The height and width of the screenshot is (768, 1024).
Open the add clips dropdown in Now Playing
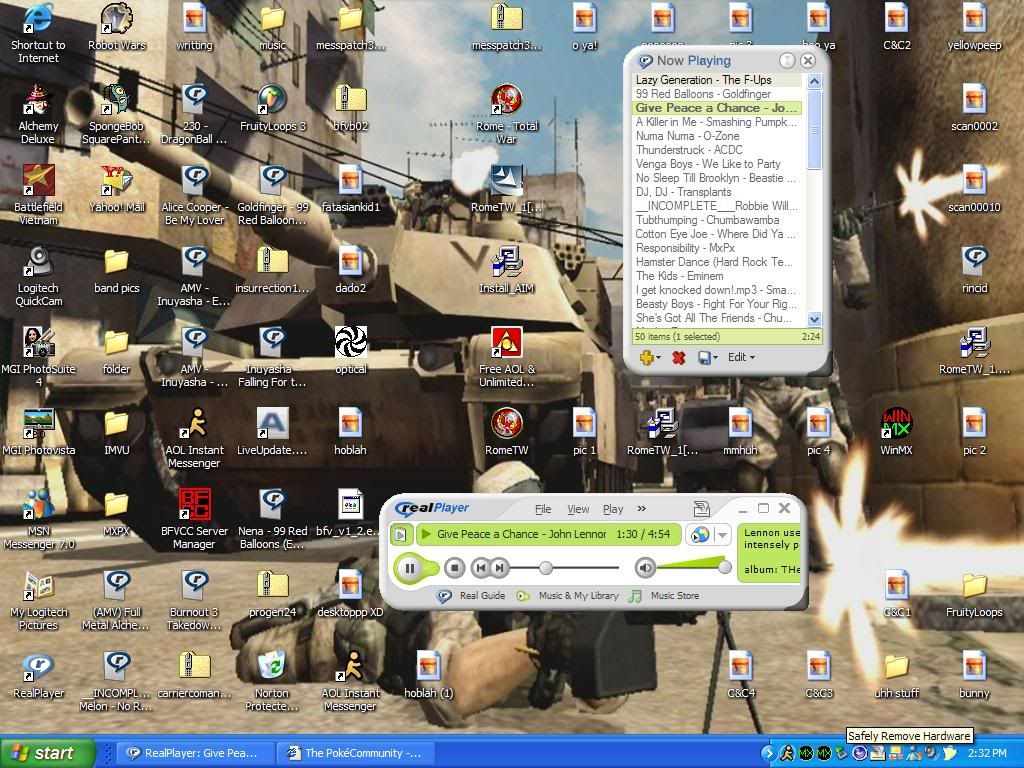tap(650, 357)
